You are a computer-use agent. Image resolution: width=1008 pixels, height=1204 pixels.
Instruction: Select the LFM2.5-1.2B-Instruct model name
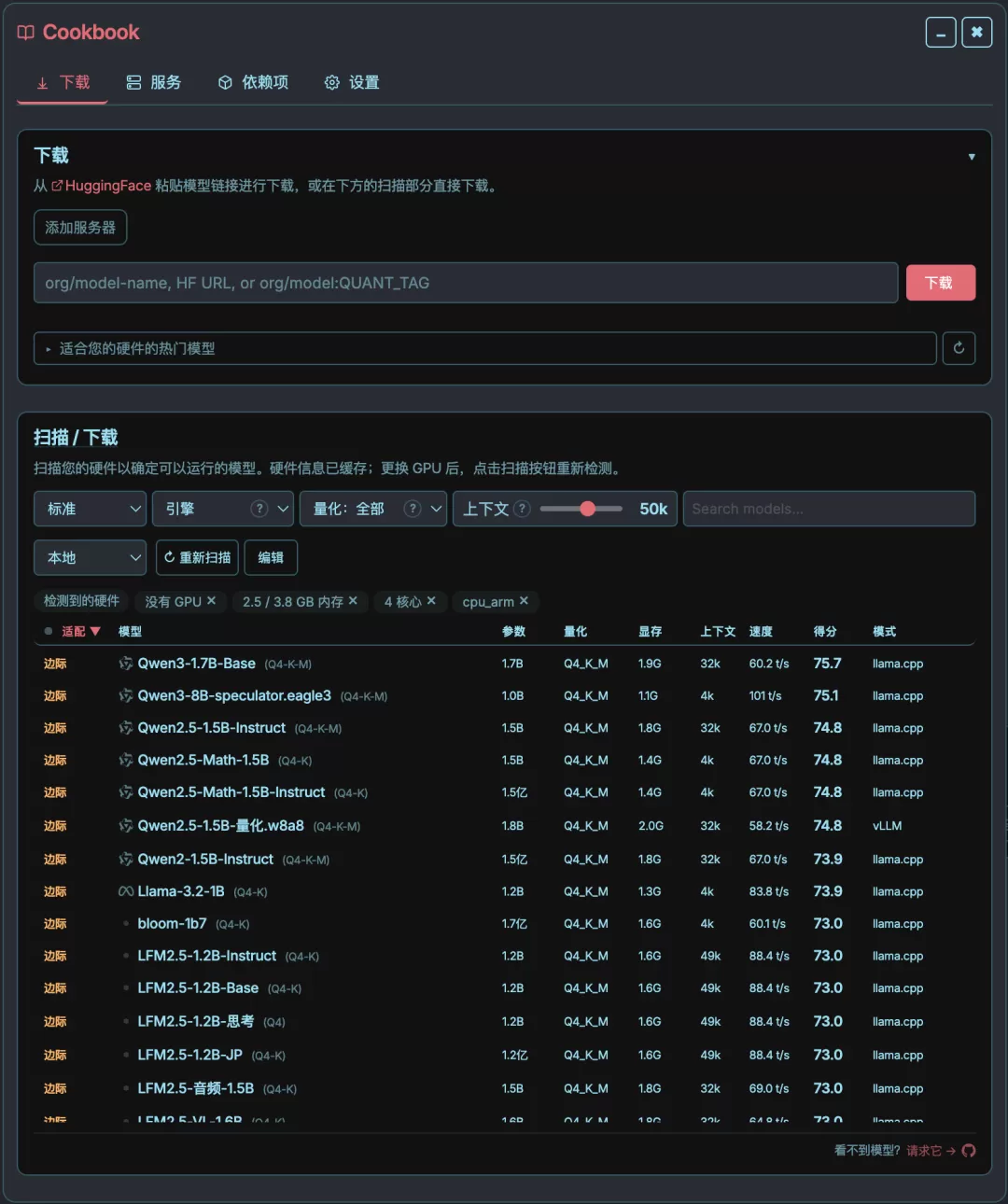pyautogui.click(x=206, y=956)
